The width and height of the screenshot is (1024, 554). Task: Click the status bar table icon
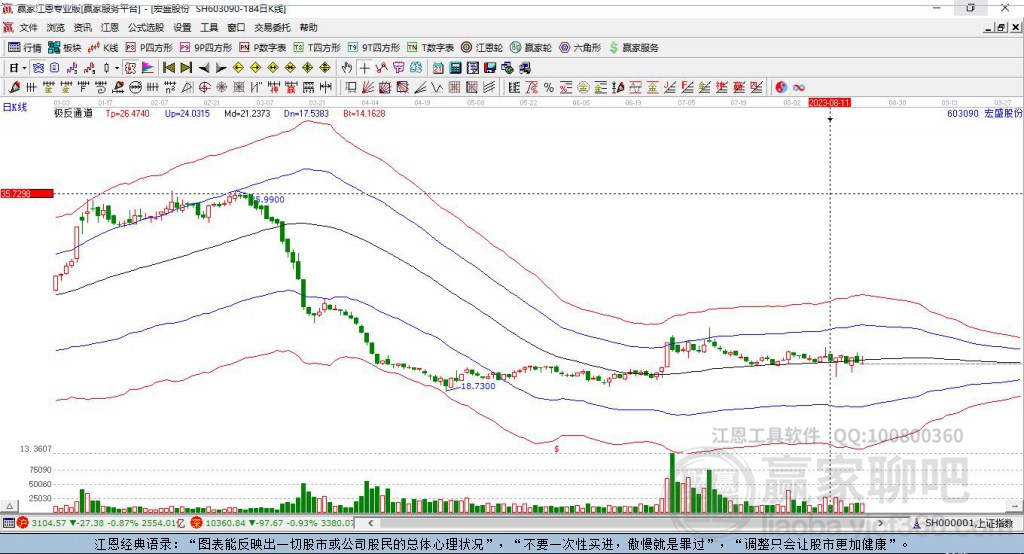(x=8, y=523)
